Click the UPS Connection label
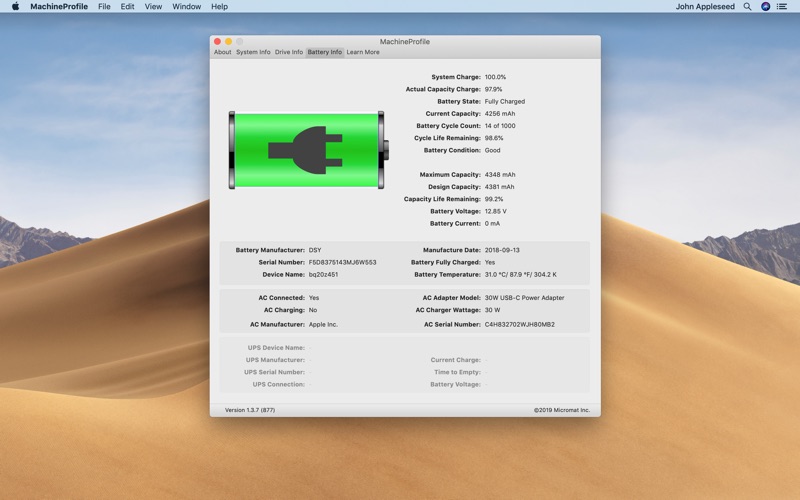The height and width of the screenshot is (500, 800). point(279,385)
